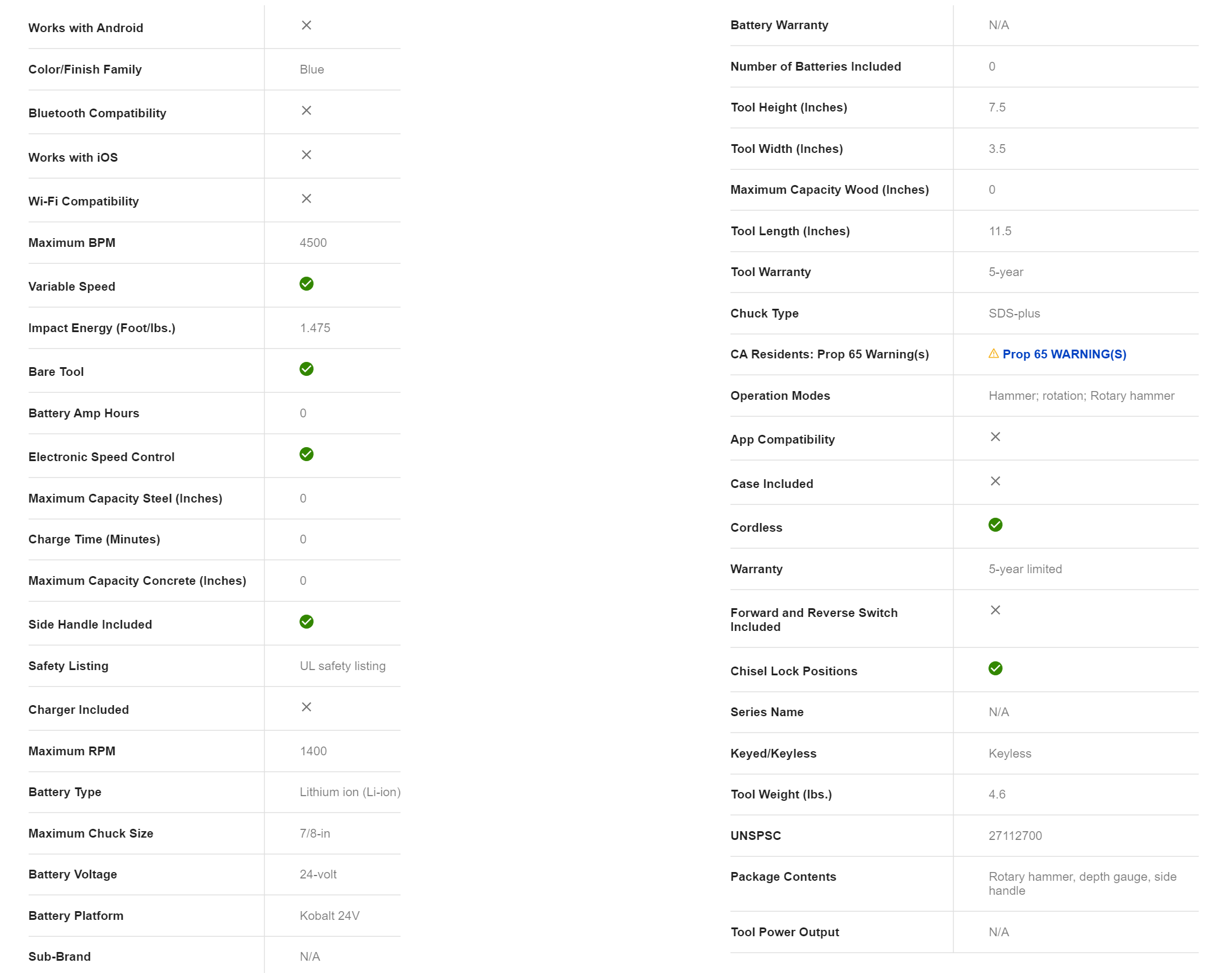Click the green checkmark for Side Handle Included

coord(306,622)
